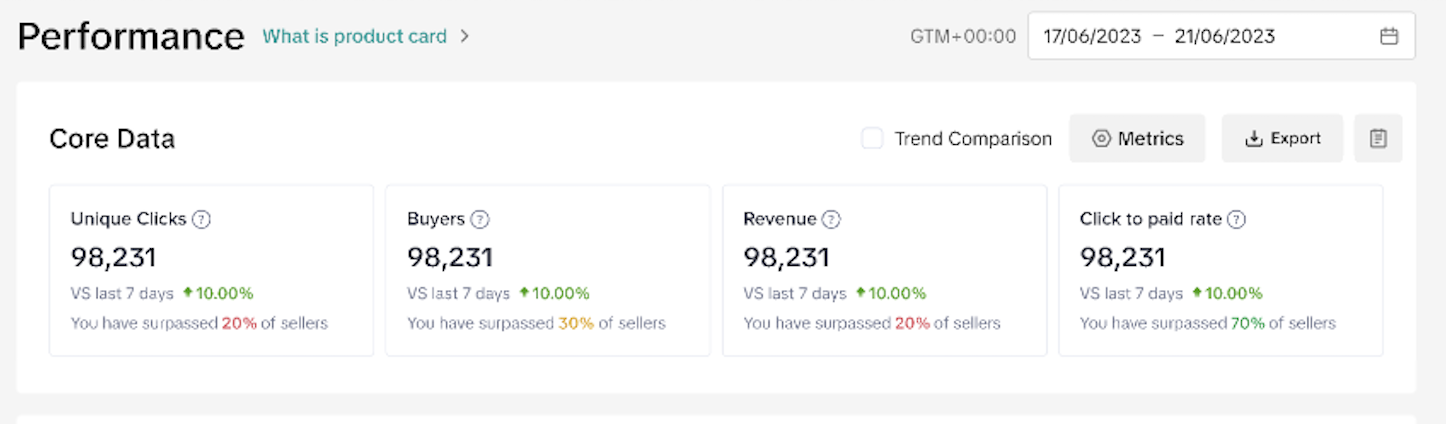
Task: Select the Buyers metric card
Action: pos(547,270)
